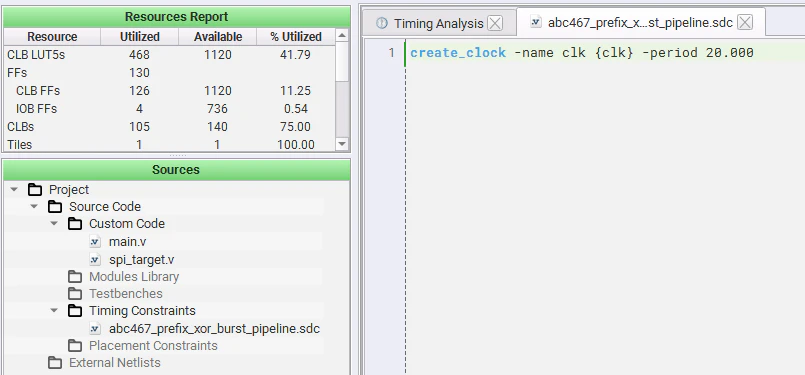
Task: Click the create_clock keyword in editor
Action: click(x=458, y=52)
